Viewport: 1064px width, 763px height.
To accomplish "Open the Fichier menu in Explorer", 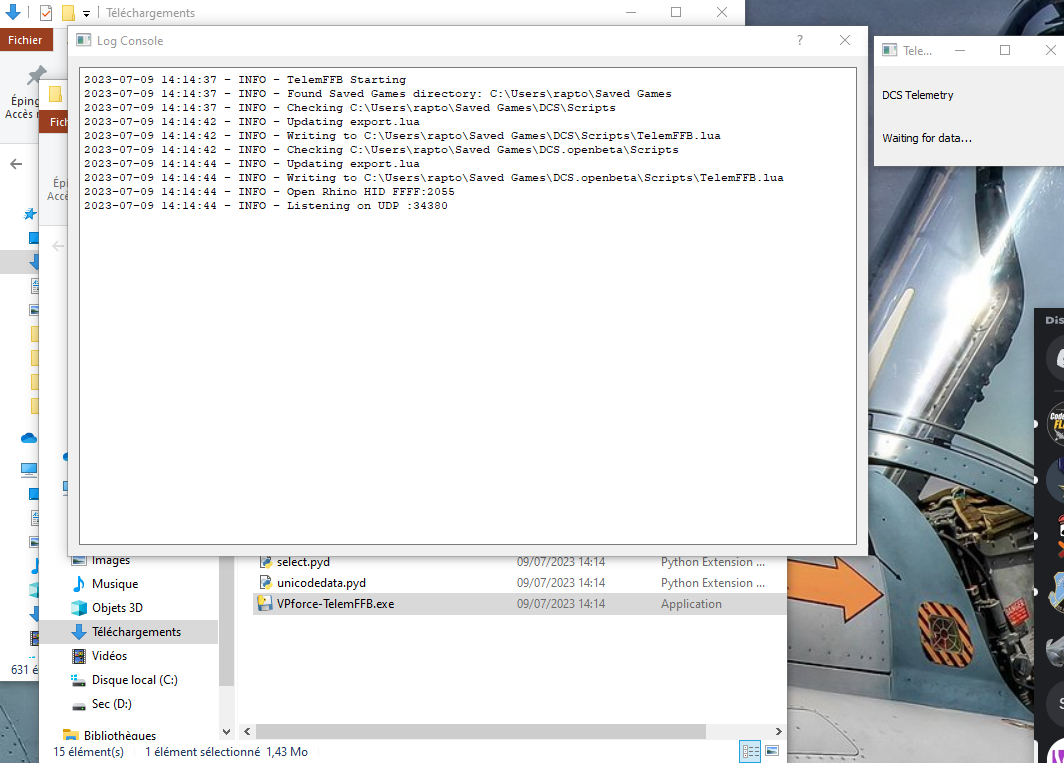I will coord(25,40).
